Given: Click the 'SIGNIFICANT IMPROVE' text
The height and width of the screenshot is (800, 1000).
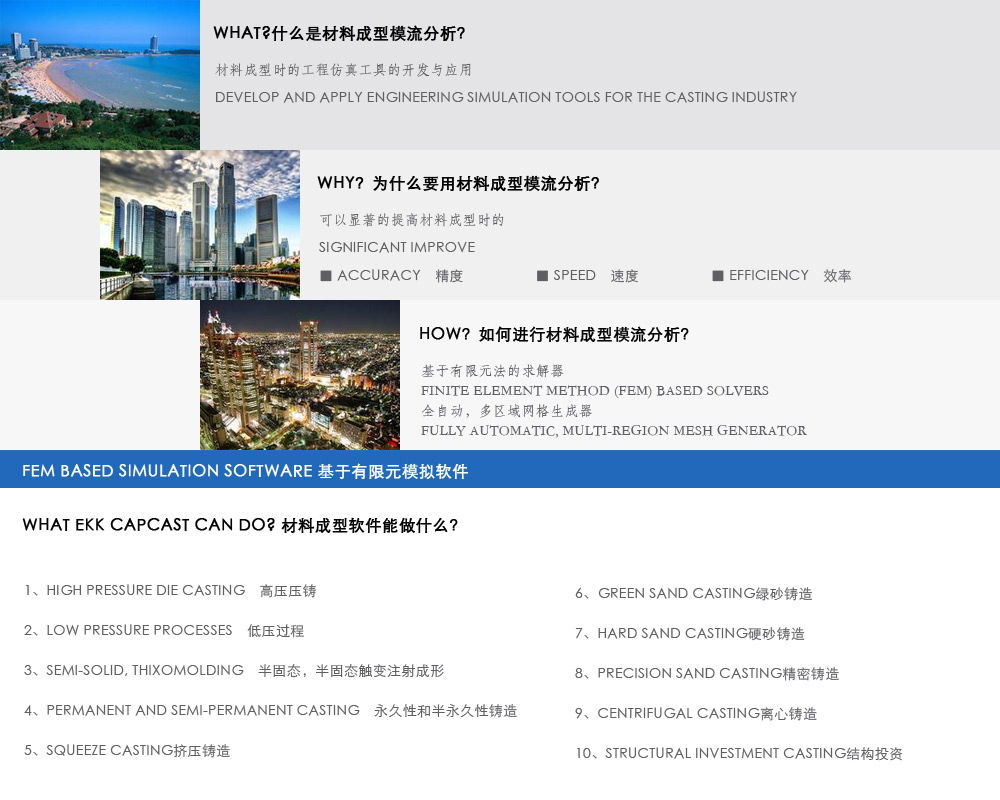Looking at the screenshot, I should pos(397,247).
